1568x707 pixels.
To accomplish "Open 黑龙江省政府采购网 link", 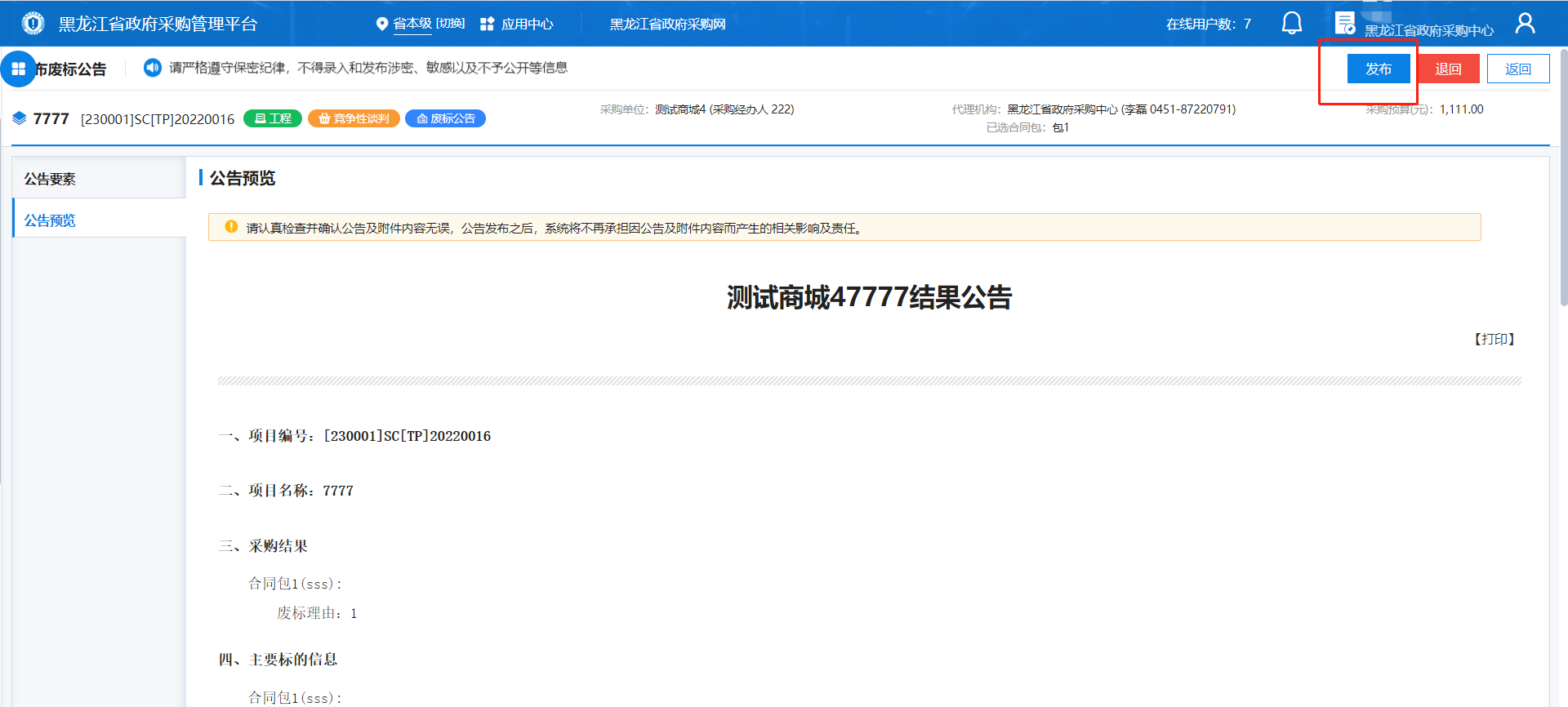I will pos(667,24).
